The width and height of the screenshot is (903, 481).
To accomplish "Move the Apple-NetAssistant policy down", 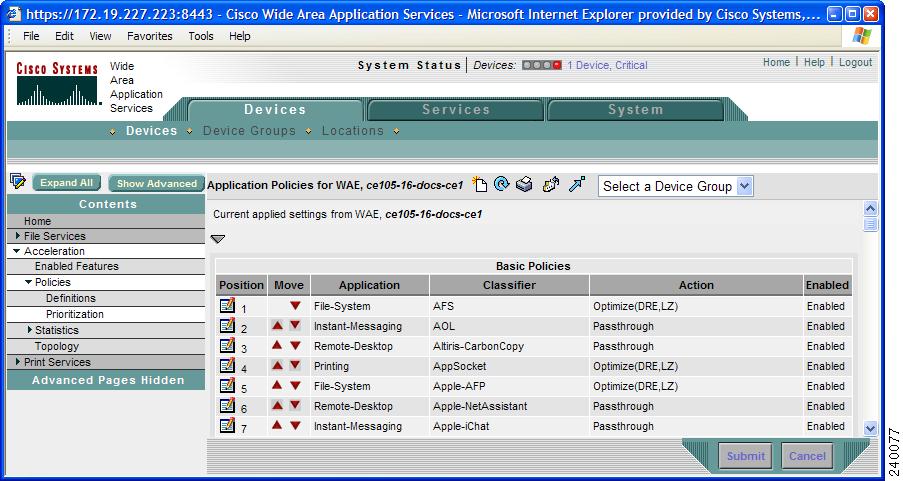I will (295, 406).
